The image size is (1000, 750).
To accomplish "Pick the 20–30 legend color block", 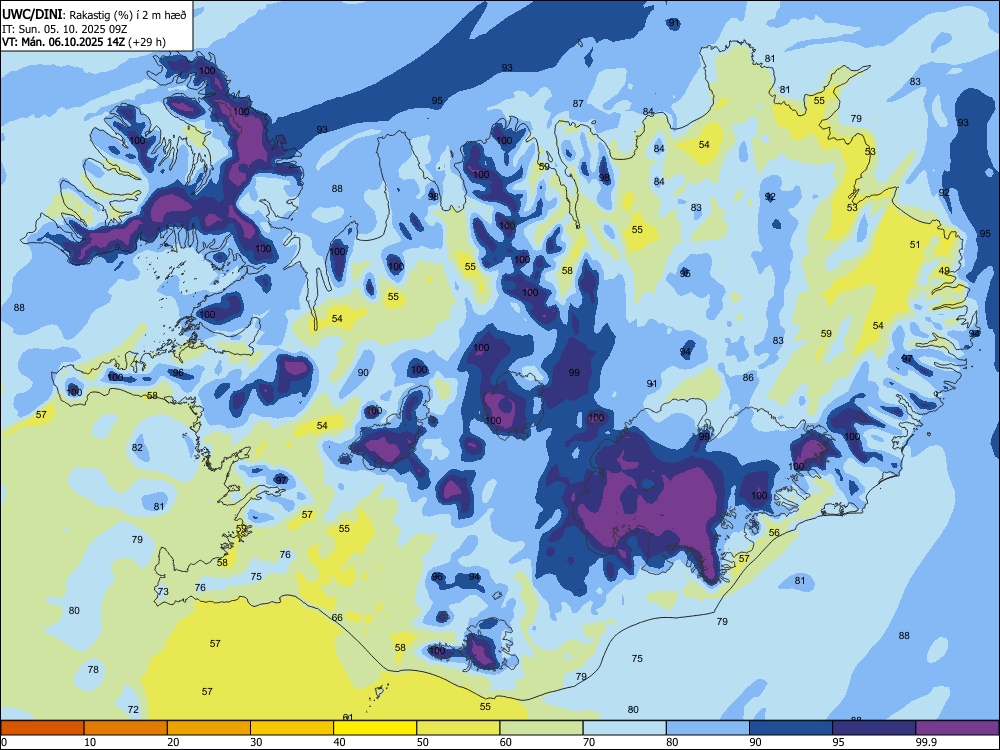I will pos(209,728).
